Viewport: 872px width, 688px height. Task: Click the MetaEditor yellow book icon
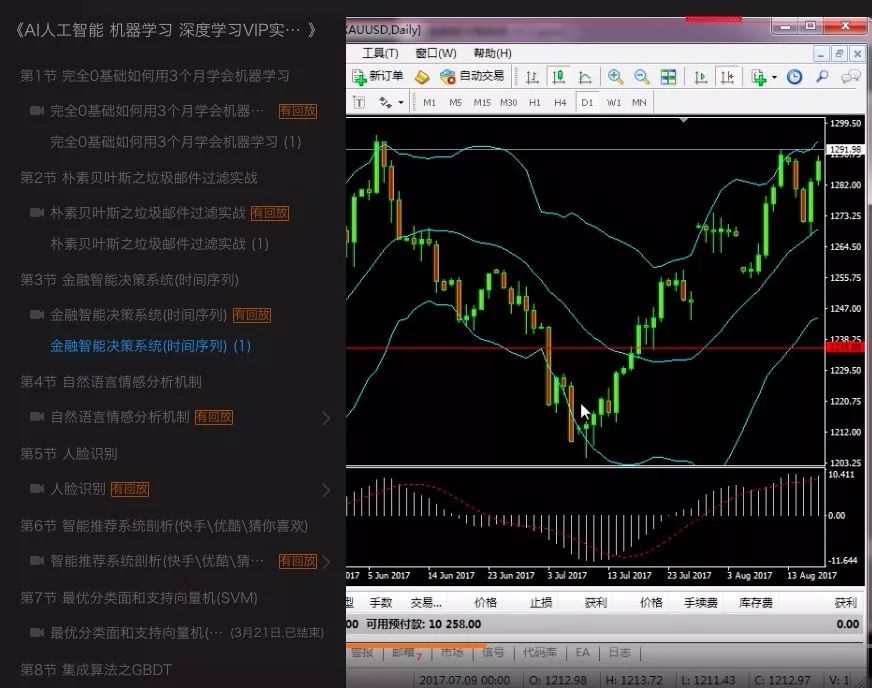[x=422, y=77]
